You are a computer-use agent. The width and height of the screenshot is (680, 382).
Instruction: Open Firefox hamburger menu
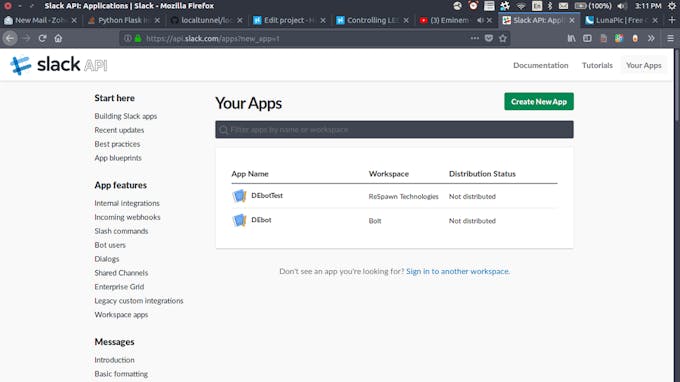[x=670, y=38]
